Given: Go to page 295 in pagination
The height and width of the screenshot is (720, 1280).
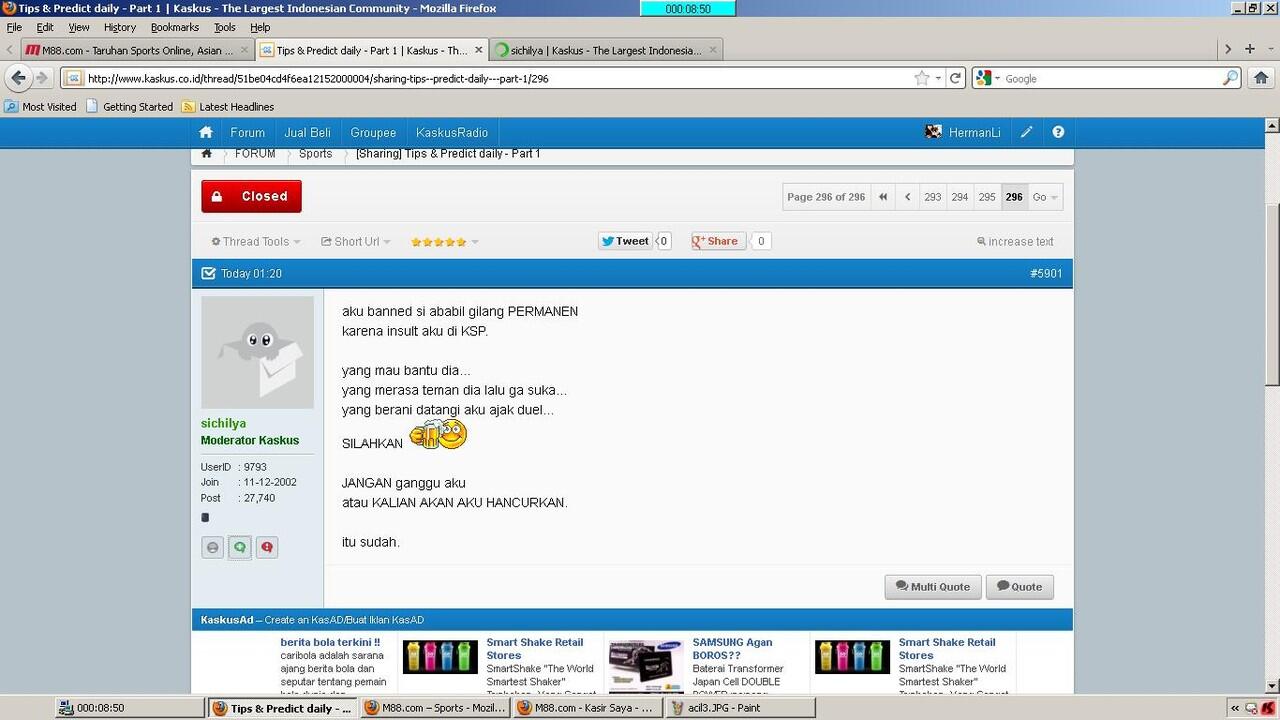Looking at the screenshot, I should [x=987, y=197].
